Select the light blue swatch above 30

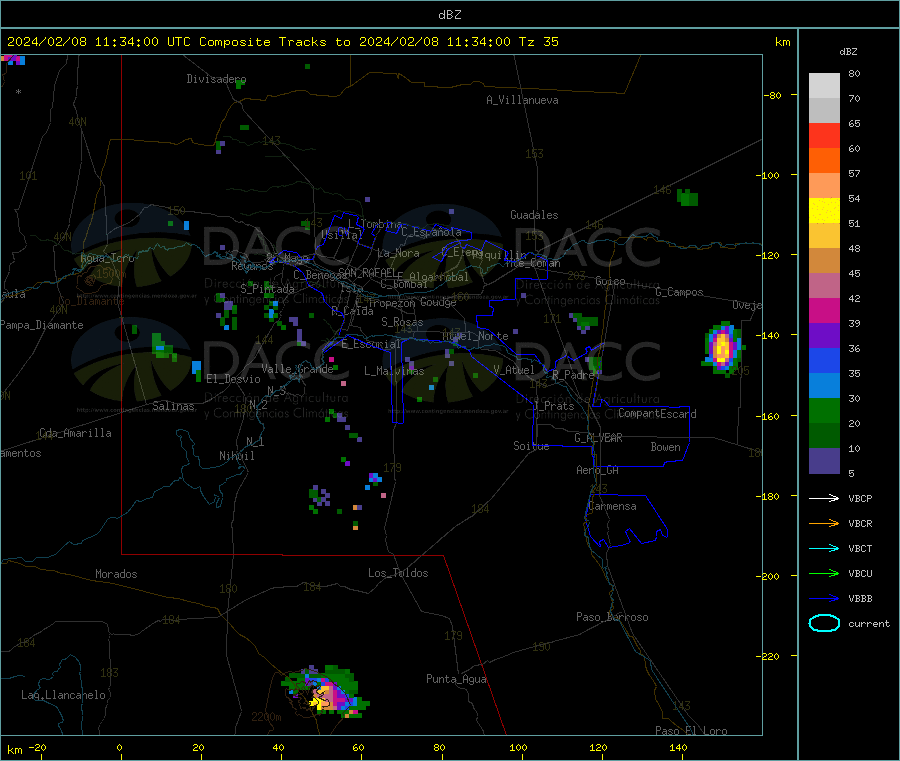pos(824,386)
